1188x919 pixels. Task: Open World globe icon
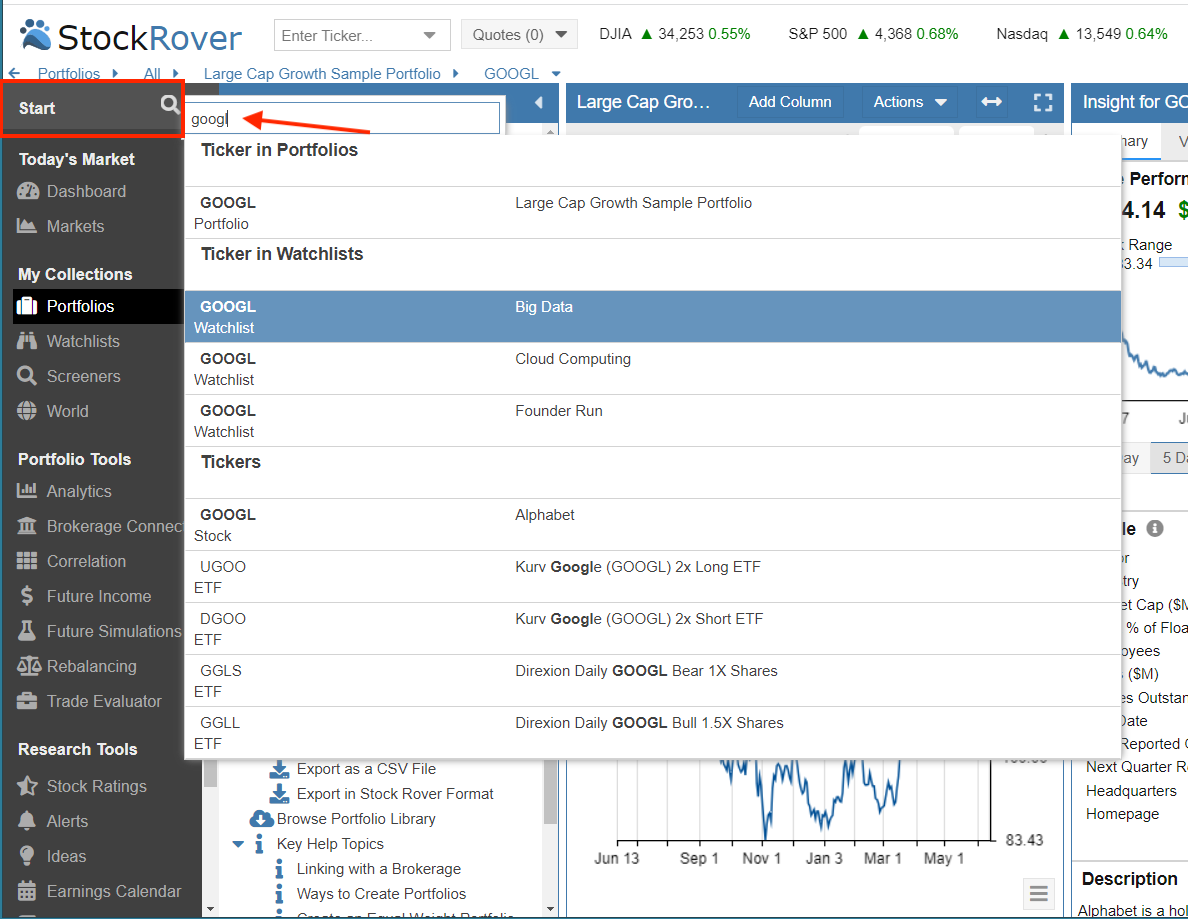[27, 411]
